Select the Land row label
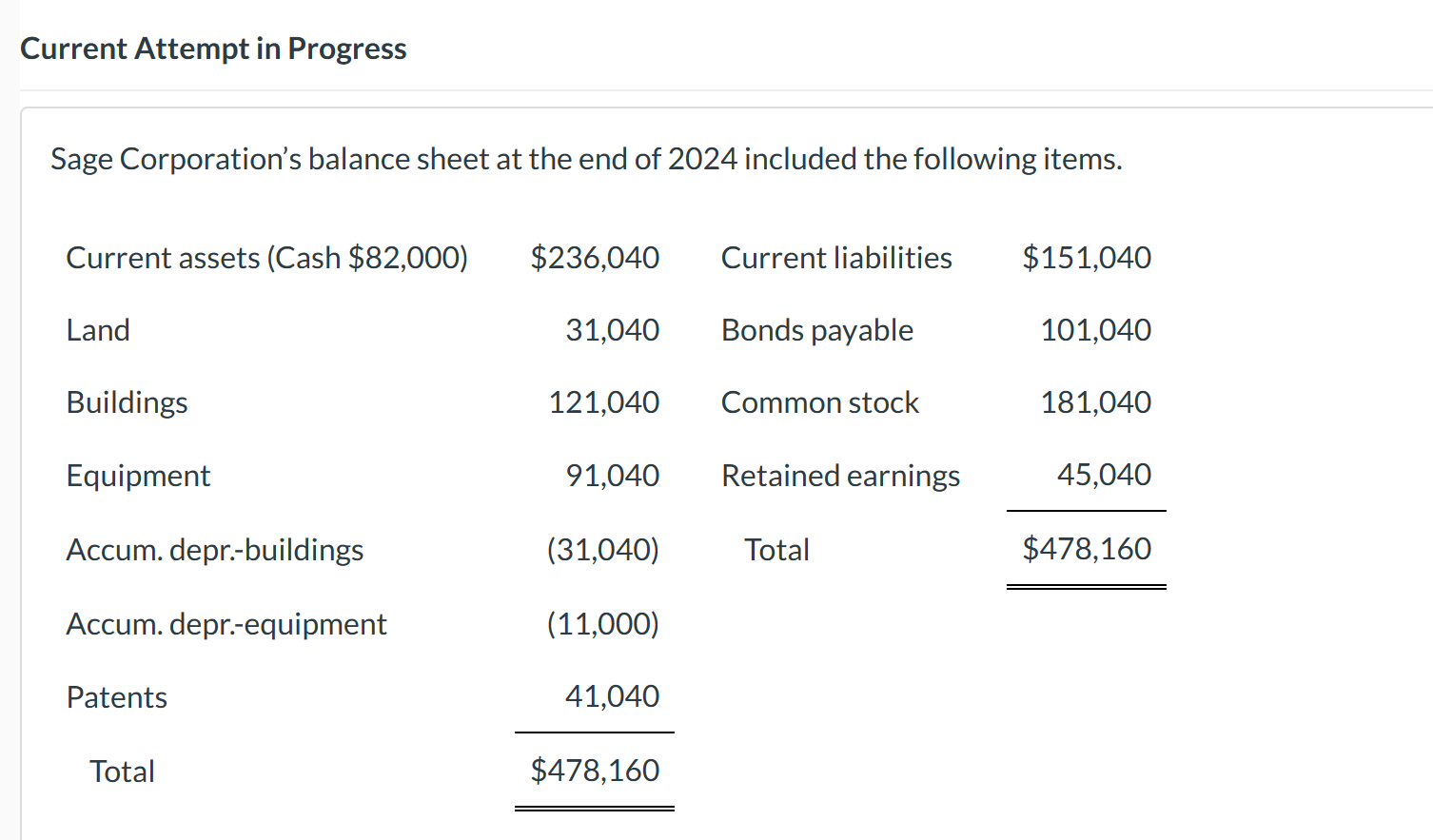 [x=98, y=330]
